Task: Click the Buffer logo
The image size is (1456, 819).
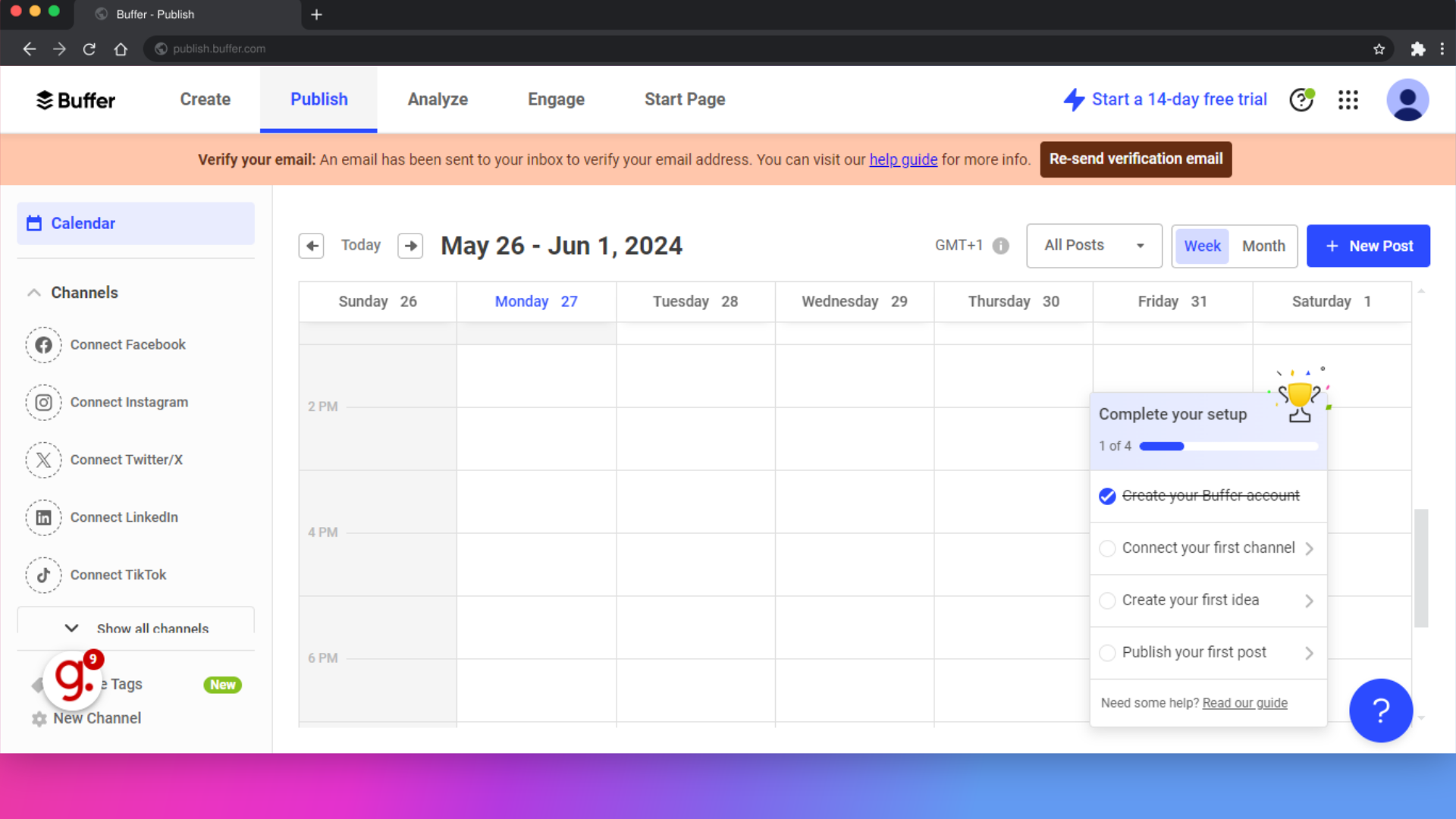Action: coord(76,100)
